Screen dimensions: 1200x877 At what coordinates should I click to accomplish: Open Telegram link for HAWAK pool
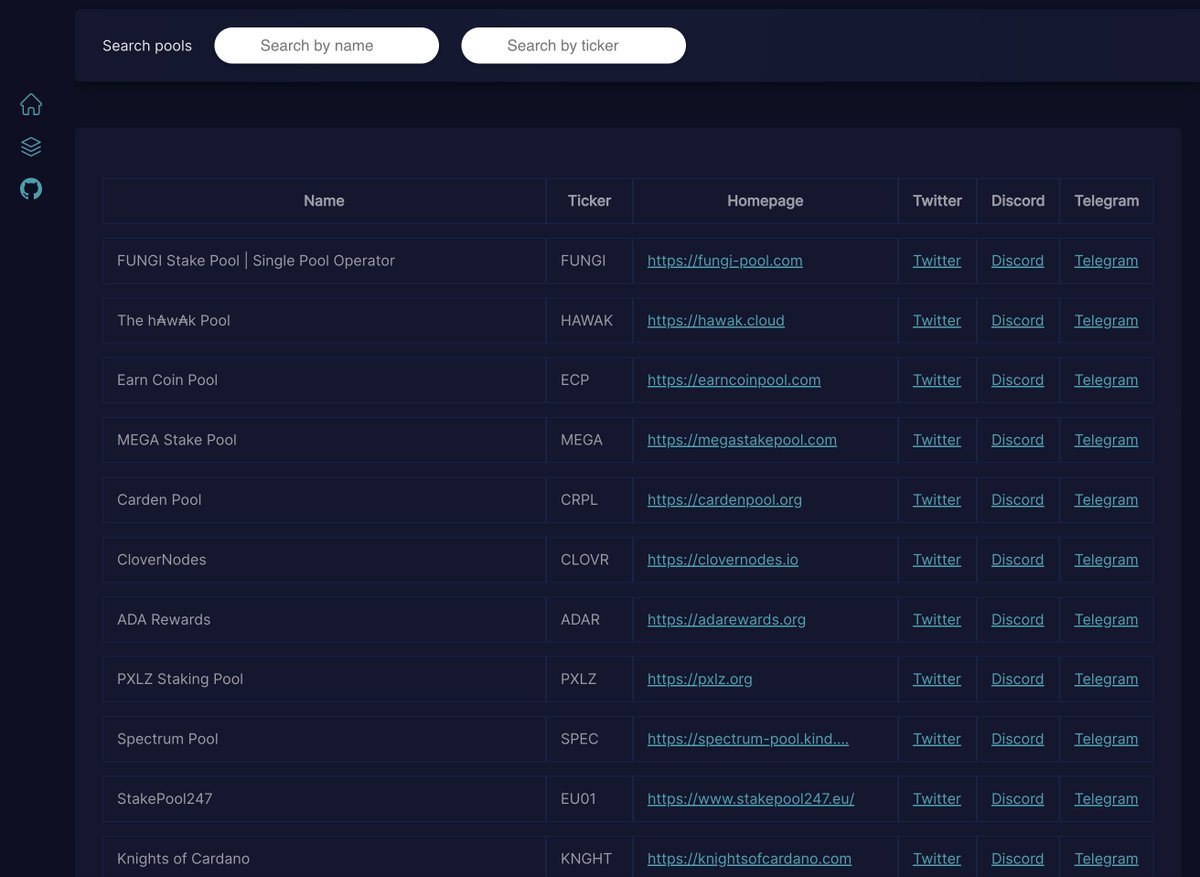(x=1106, y=321)
